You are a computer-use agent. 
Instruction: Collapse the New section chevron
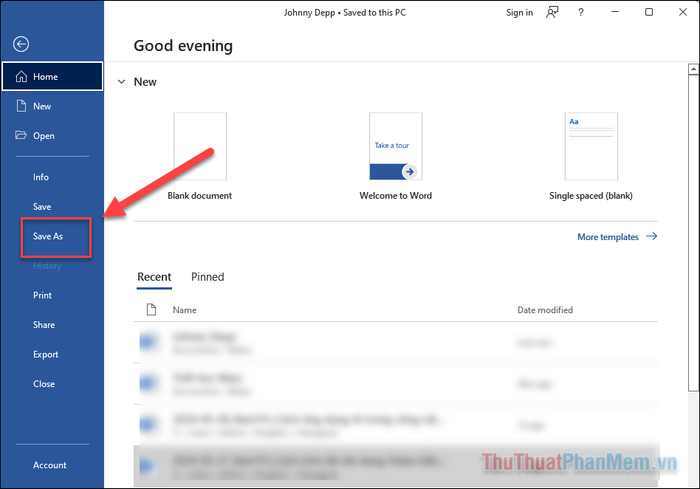click(121, 82)
